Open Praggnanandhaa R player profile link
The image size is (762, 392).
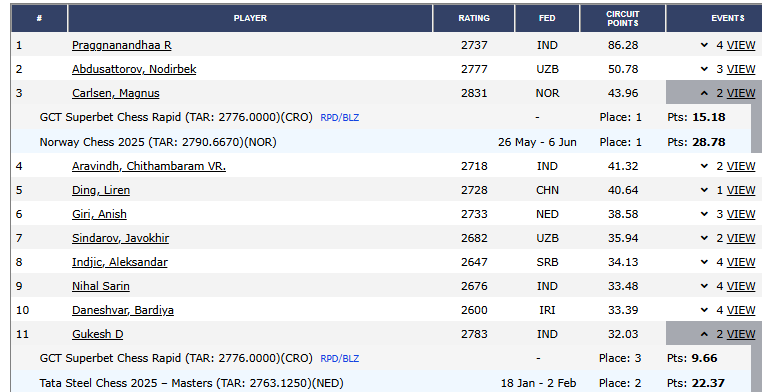click(x=121, y=45)
